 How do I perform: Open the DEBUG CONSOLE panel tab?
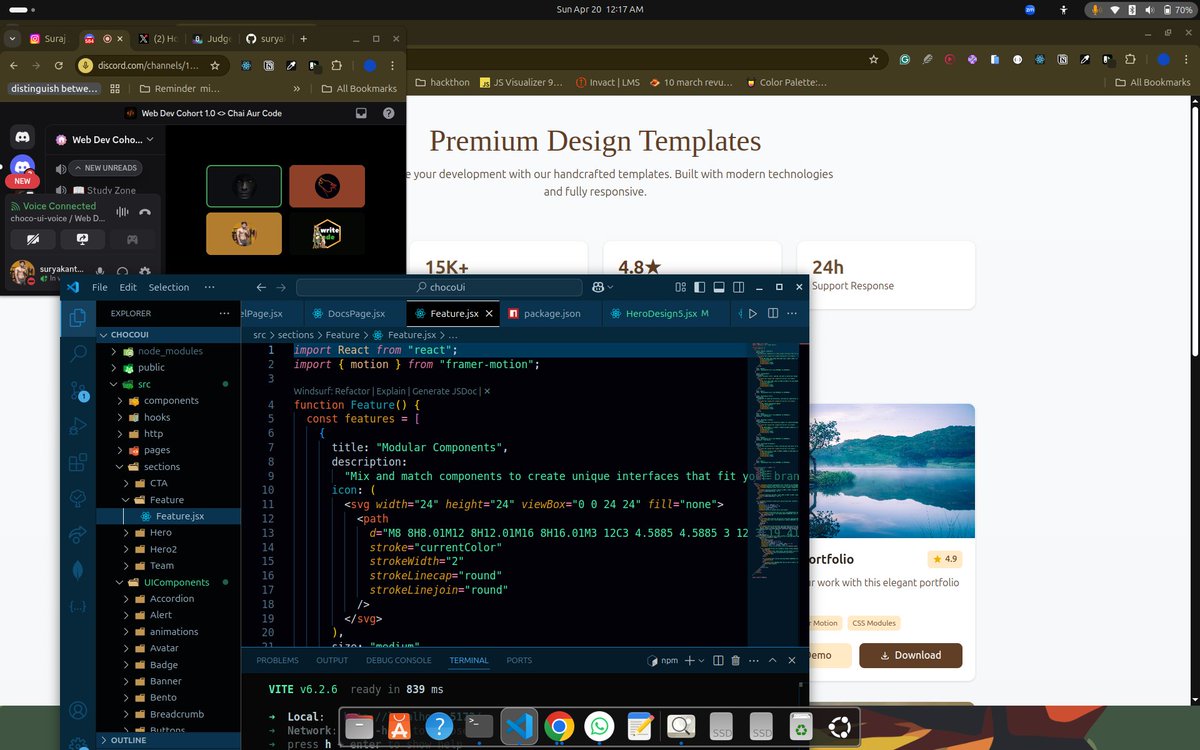(398, 660)
